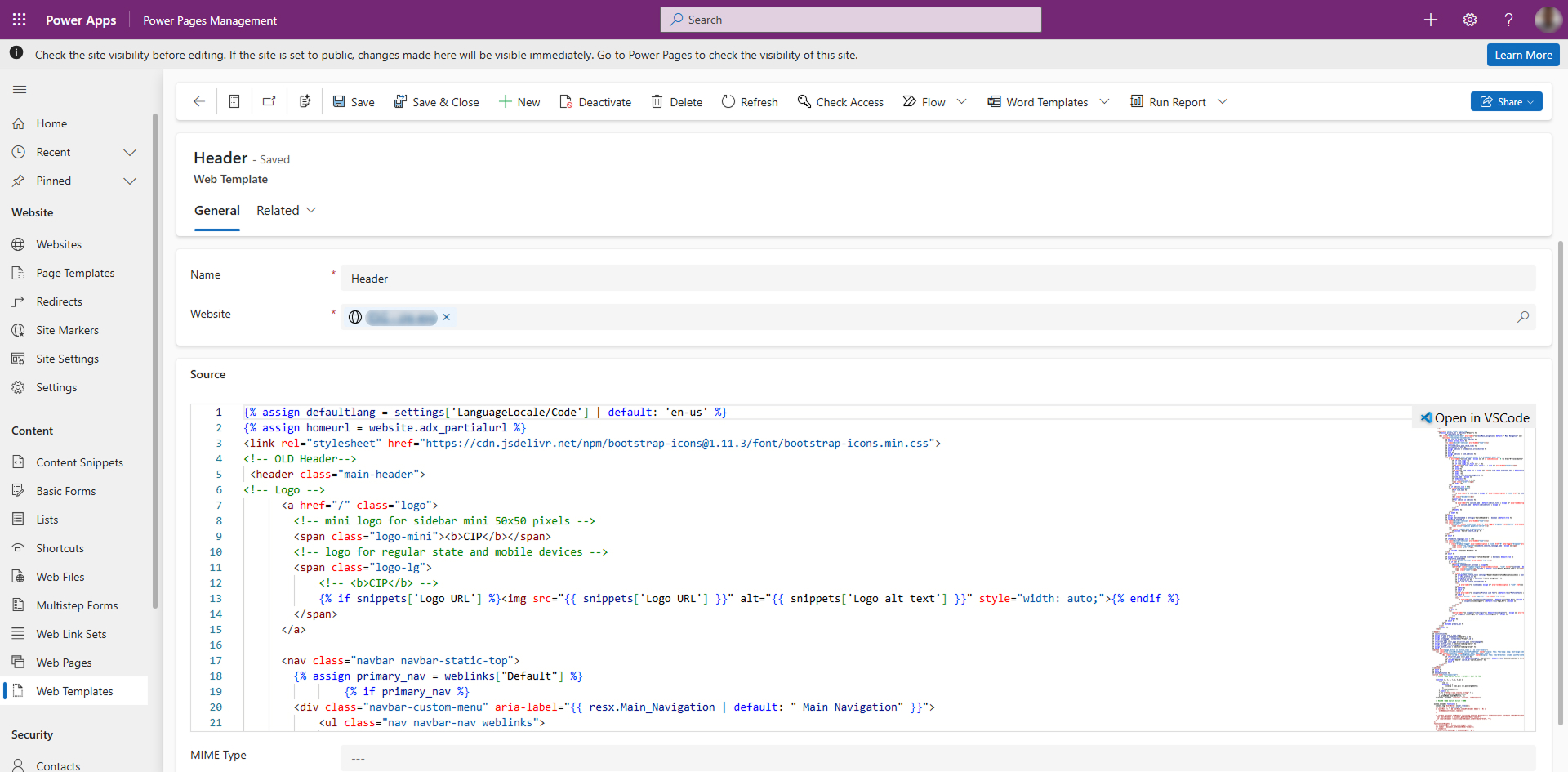
Task: Click Open in VSCode
Action: [x=1475, y=417]
